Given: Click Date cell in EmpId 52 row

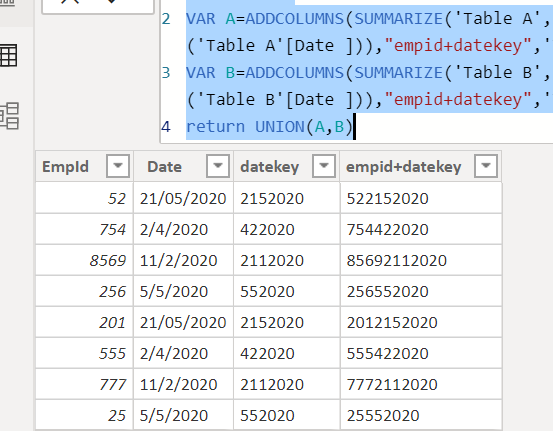Looking at the screenshot, I should click(x=183, y=198).
